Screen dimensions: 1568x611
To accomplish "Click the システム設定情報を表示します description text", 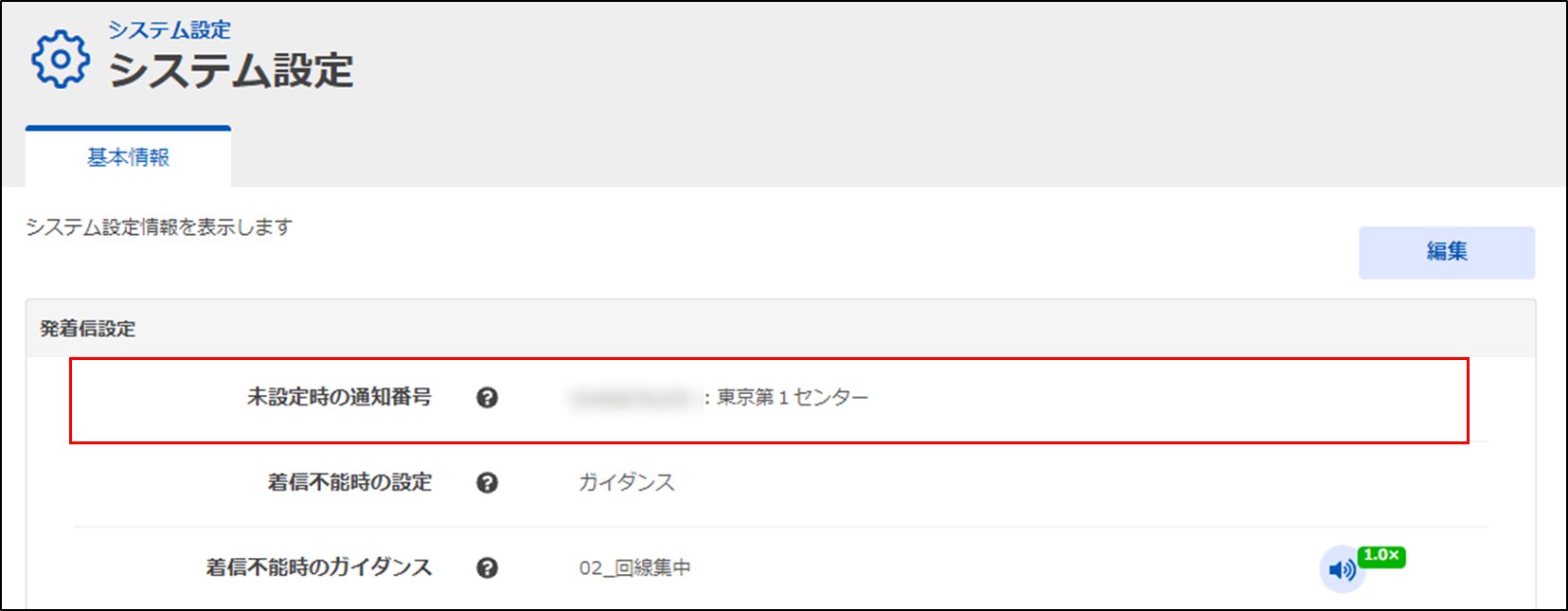I will point(159,227).
